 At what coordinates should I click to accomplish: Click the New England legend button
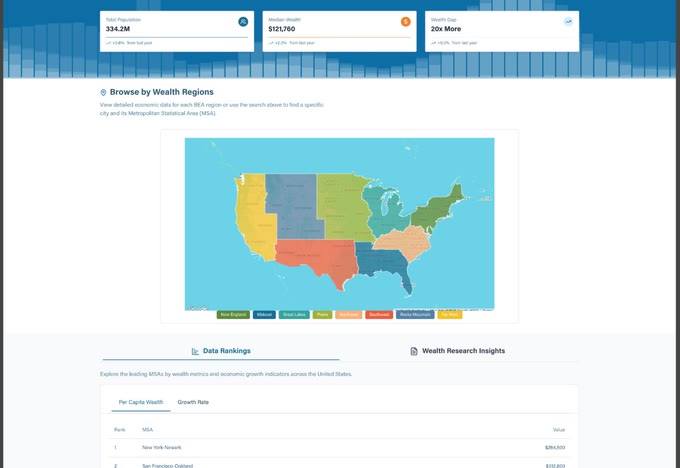click(x=233, y=314)
